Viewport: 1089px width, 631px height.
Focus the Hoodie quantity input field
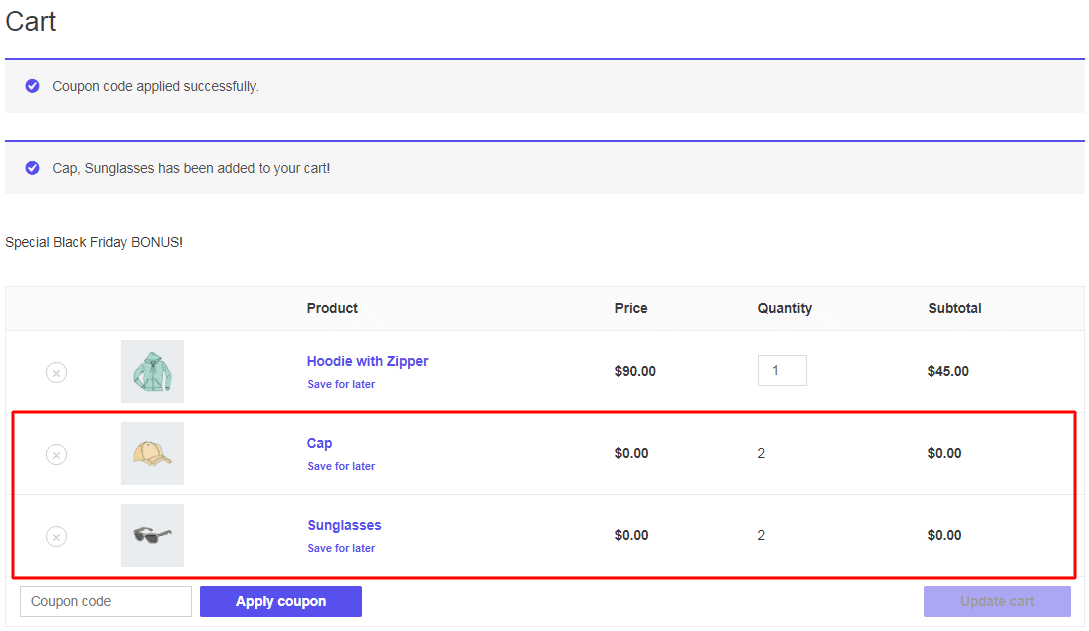pos(782,371)
